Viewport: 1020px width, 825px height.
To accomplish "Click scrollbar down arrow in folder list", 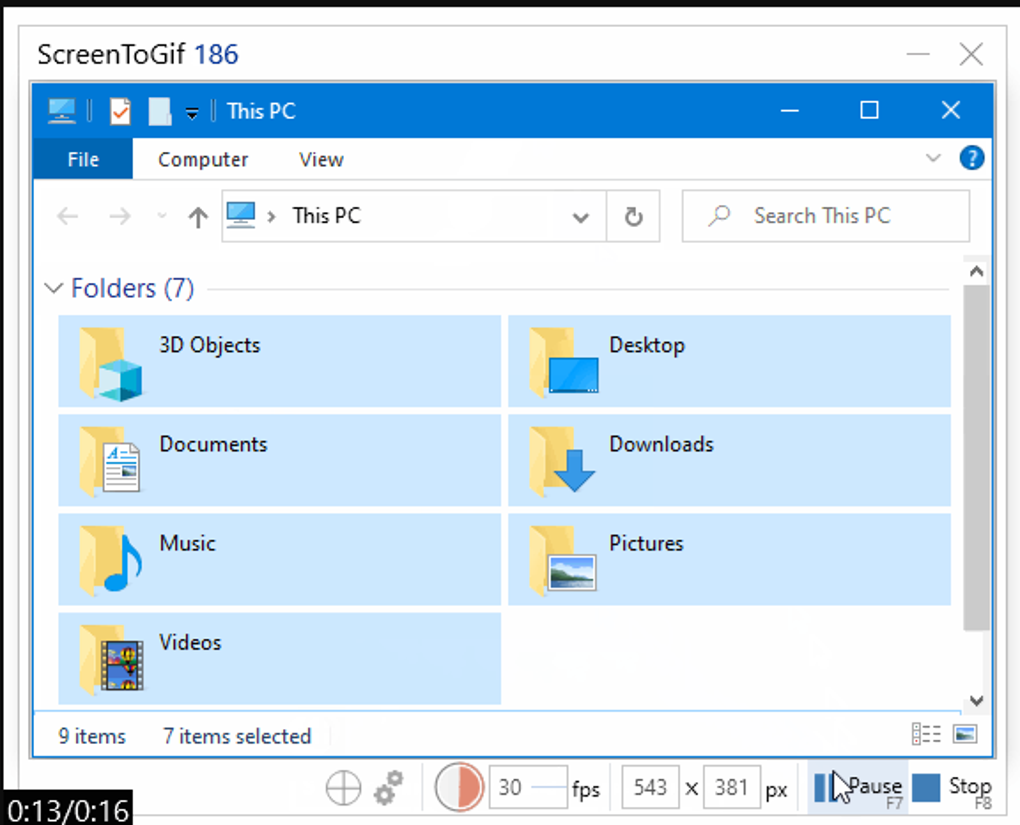I will point(976,700).
